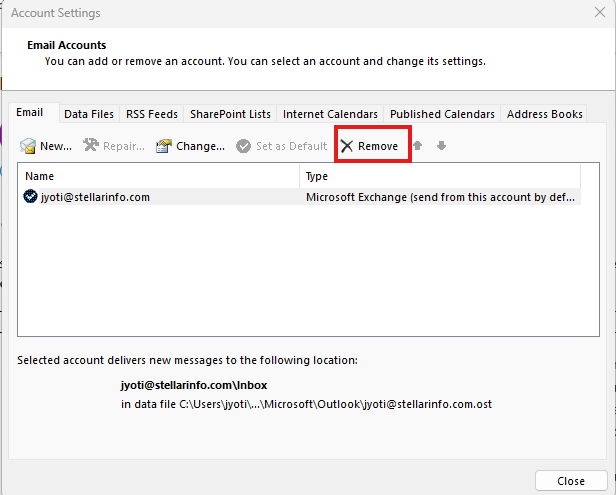Switch to the Address Books tab

coord(544,115)
